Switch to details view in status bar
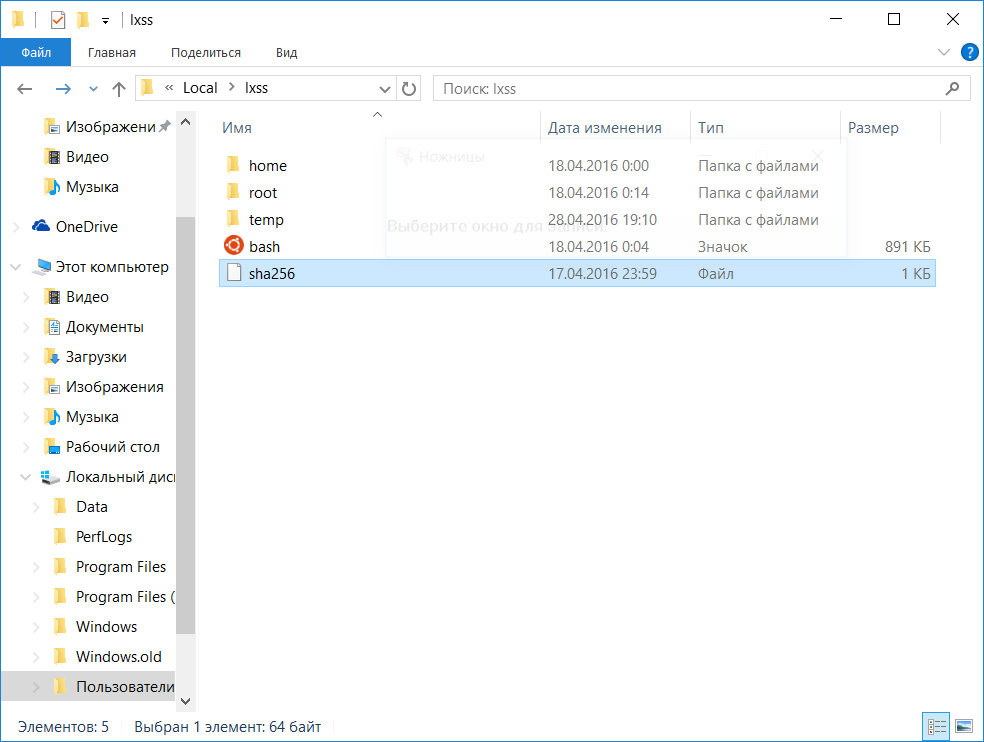 [x=936, y=726]
